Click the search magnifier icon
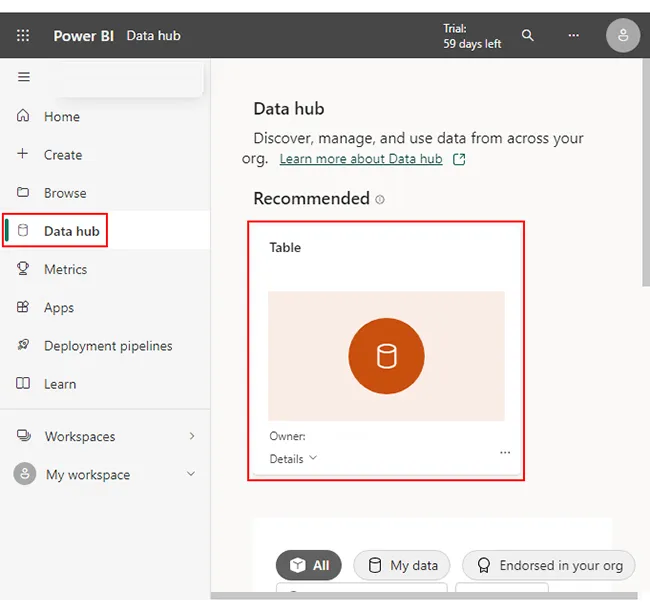This screenshot has width=650, height=612. [x=528, y=36]
